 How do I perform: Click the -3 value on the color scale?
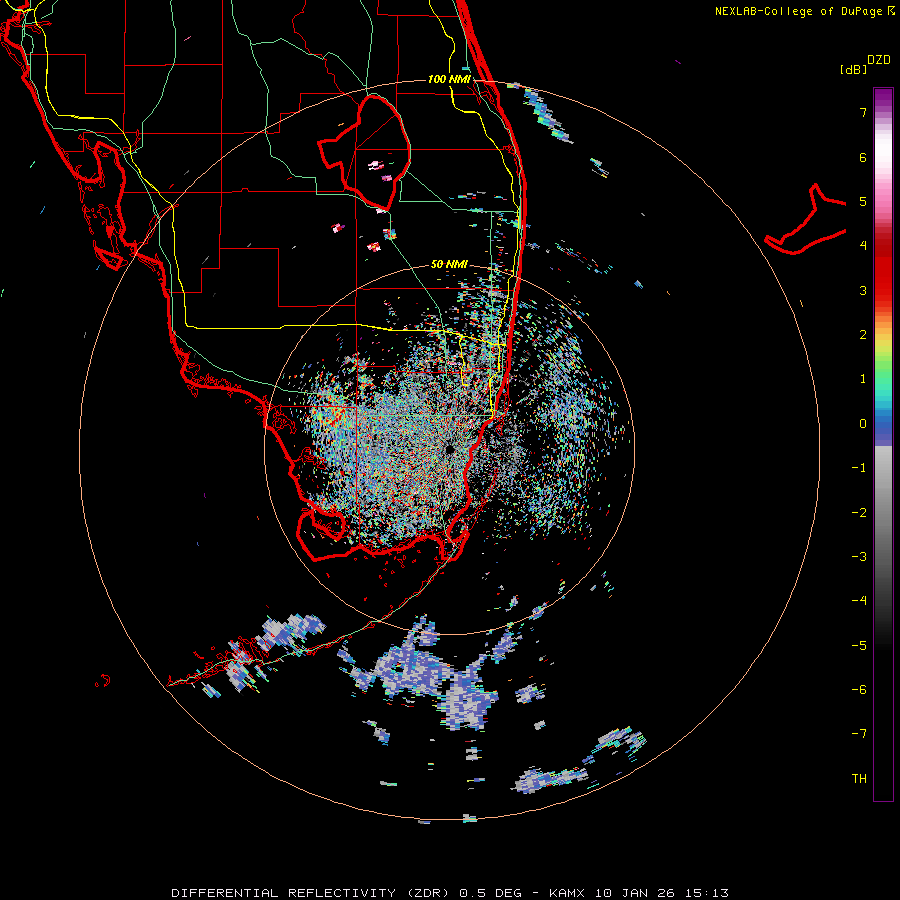[859, 557]
